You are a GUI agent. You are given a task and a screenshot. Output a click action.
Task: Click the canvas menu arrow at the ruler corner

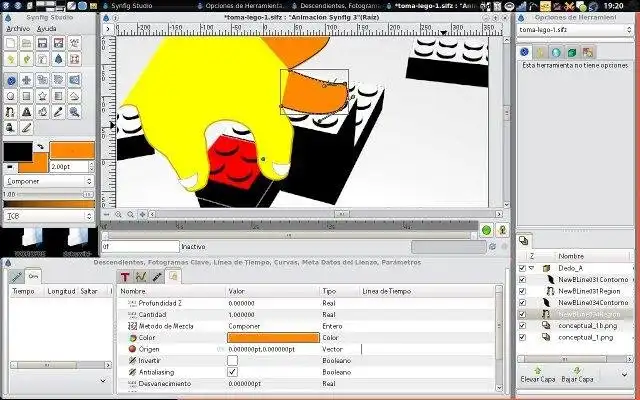(108, 29)
